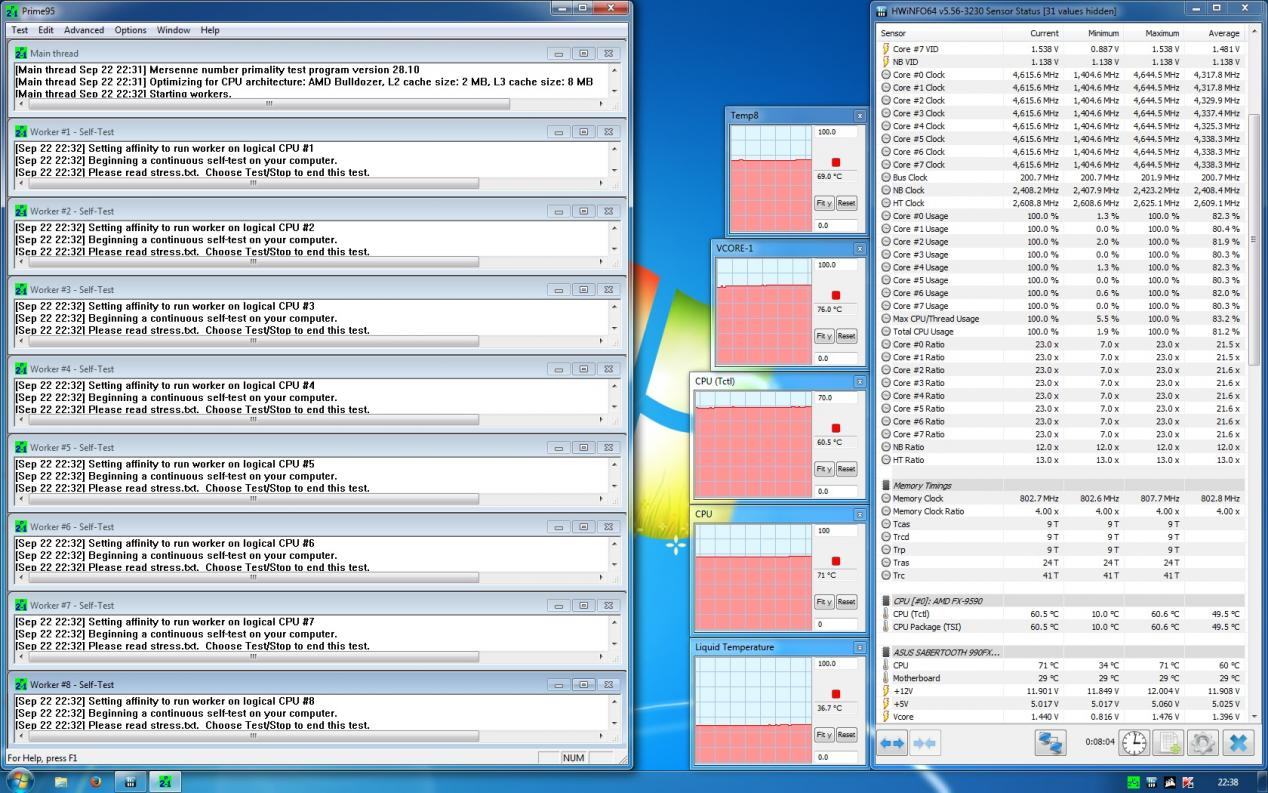Click HWiNFO expand columns double-arrow button
This screenshot has width=1268, height=793.
[892, 743]
